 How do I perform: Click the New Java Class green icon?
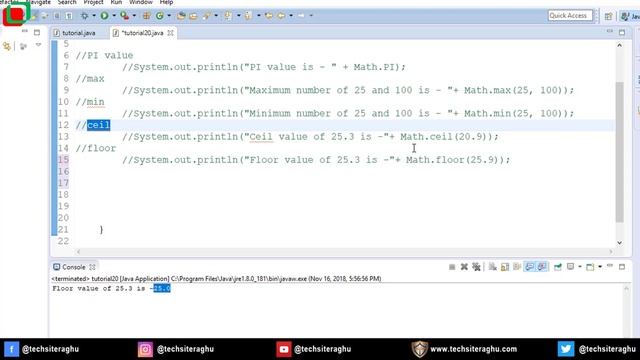click(x=160, y=16)
